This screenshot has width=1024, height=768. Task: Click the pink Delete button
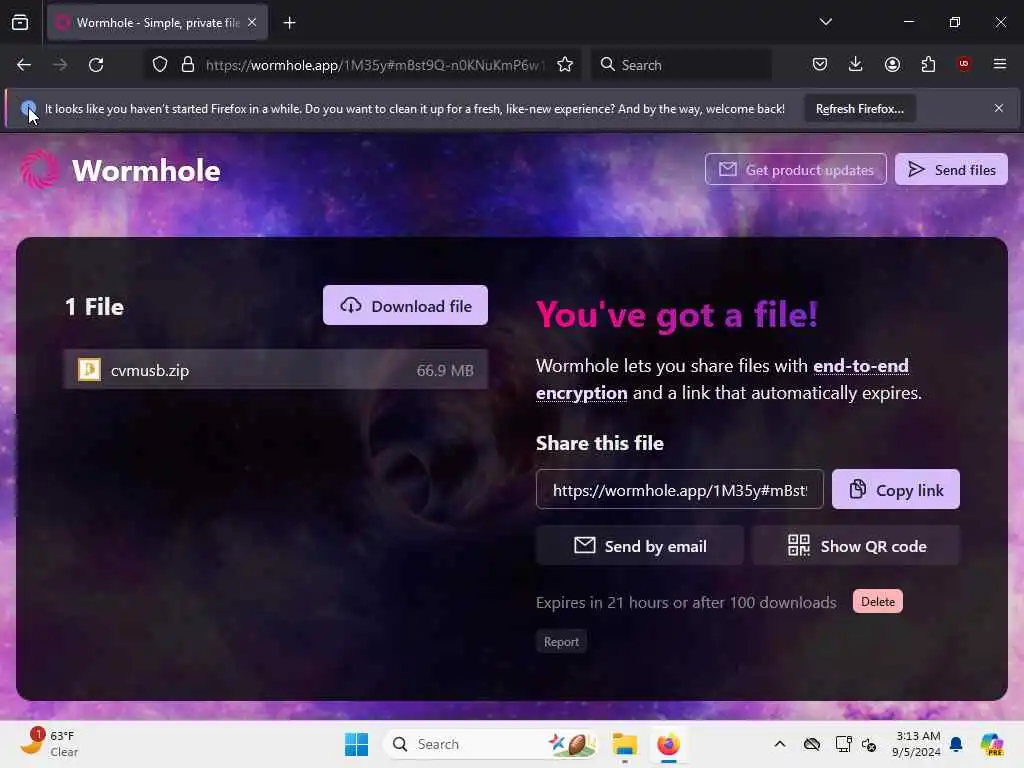coord(878,601)
